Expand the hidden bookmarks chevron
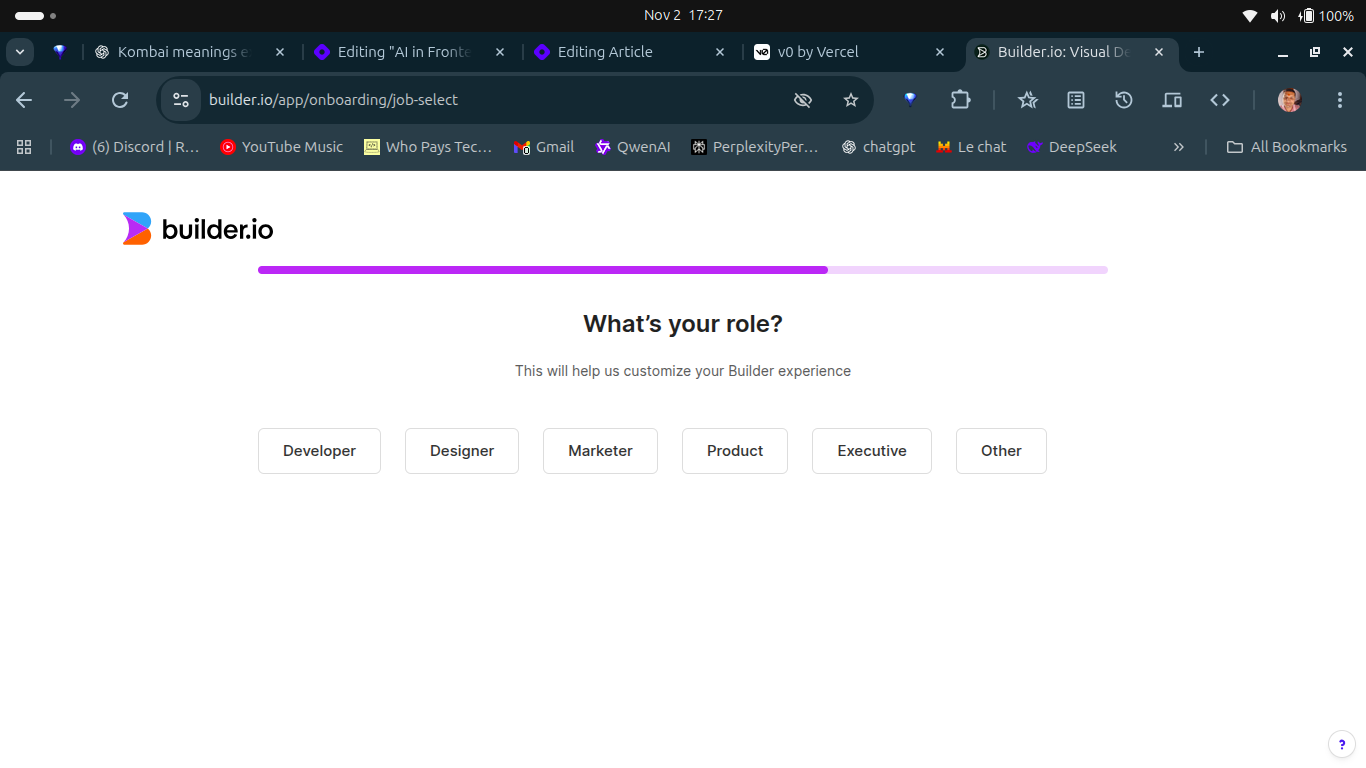This screenshot has width=1366, height=768. pyautogui.click(x=1178, y=147)
